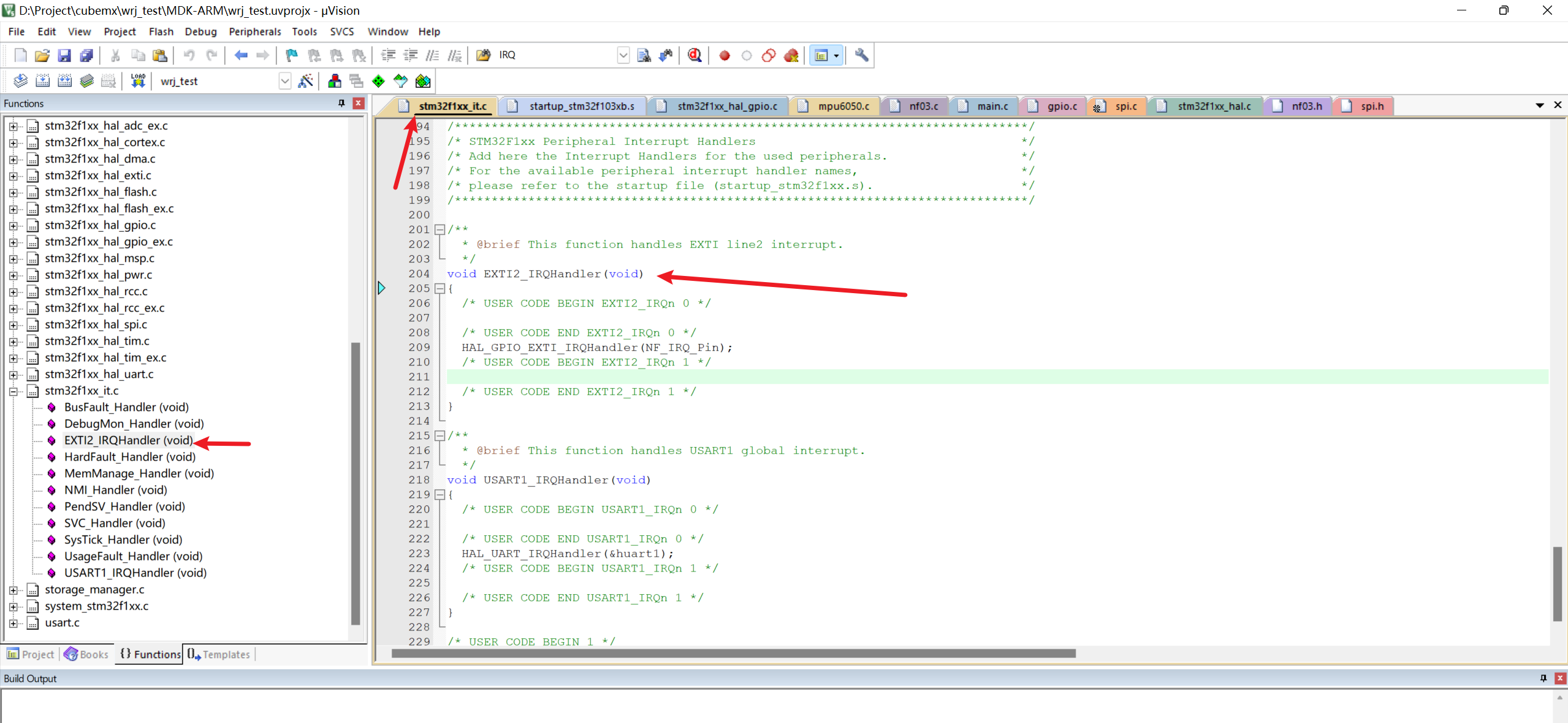Screen dimensions: 1568x723
Task: Toggle the Project Window toolbar button
Action: coord(821,55)
